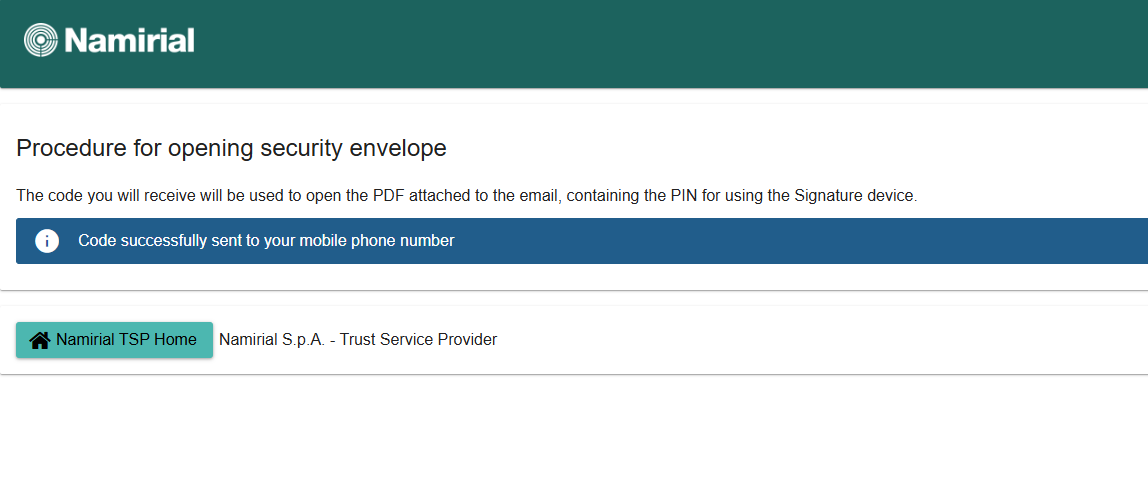1148x484 pixels.
Task: Click the house icon on home button
Action: click(40, 340)
